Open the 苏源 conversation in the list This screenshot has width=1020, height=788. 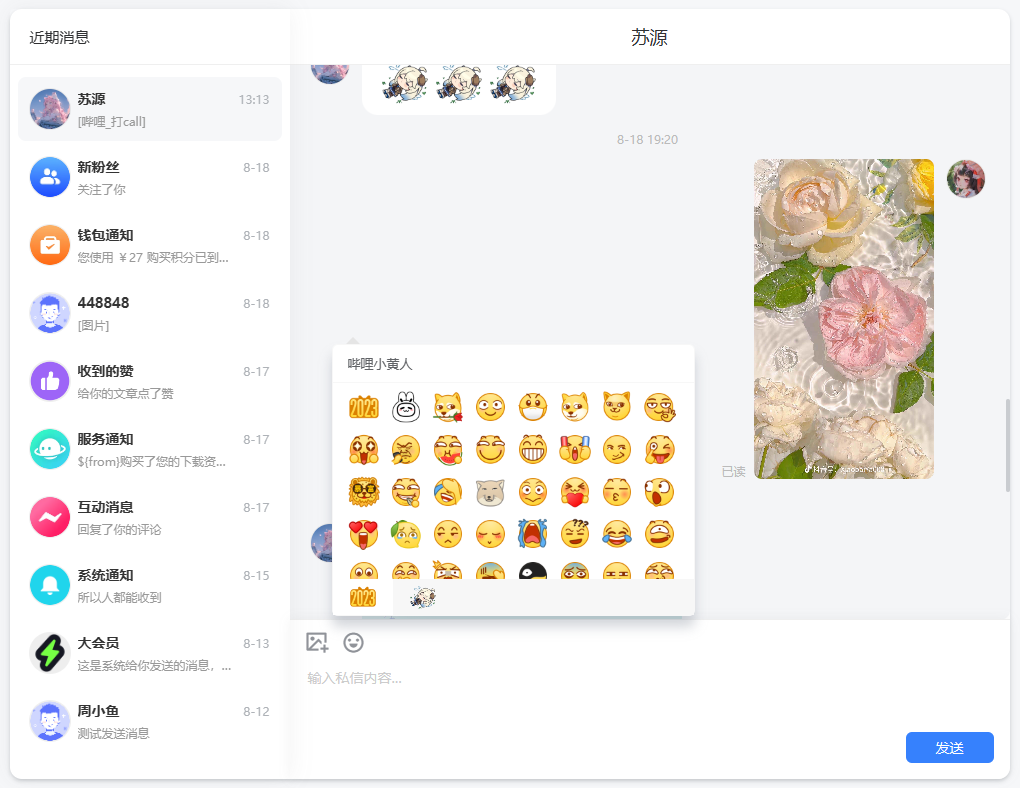(x=150, y=109)
